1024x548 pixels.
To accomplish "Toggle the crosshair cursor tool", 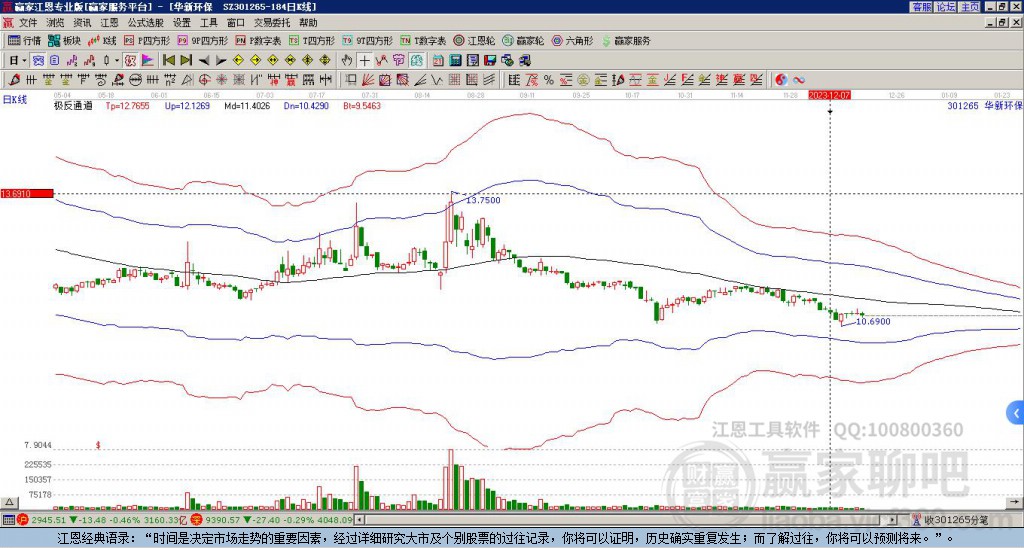I will [x=364, y=61].
